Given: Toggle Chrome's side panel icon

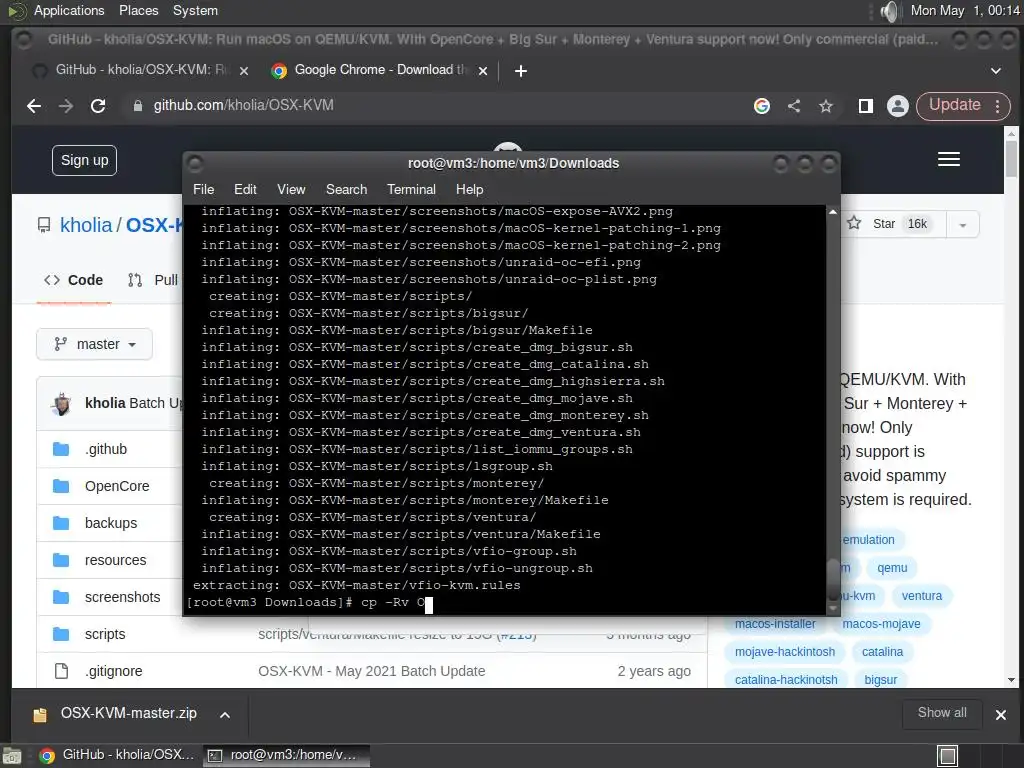Looking at the screenshot, I should (865, 106).
